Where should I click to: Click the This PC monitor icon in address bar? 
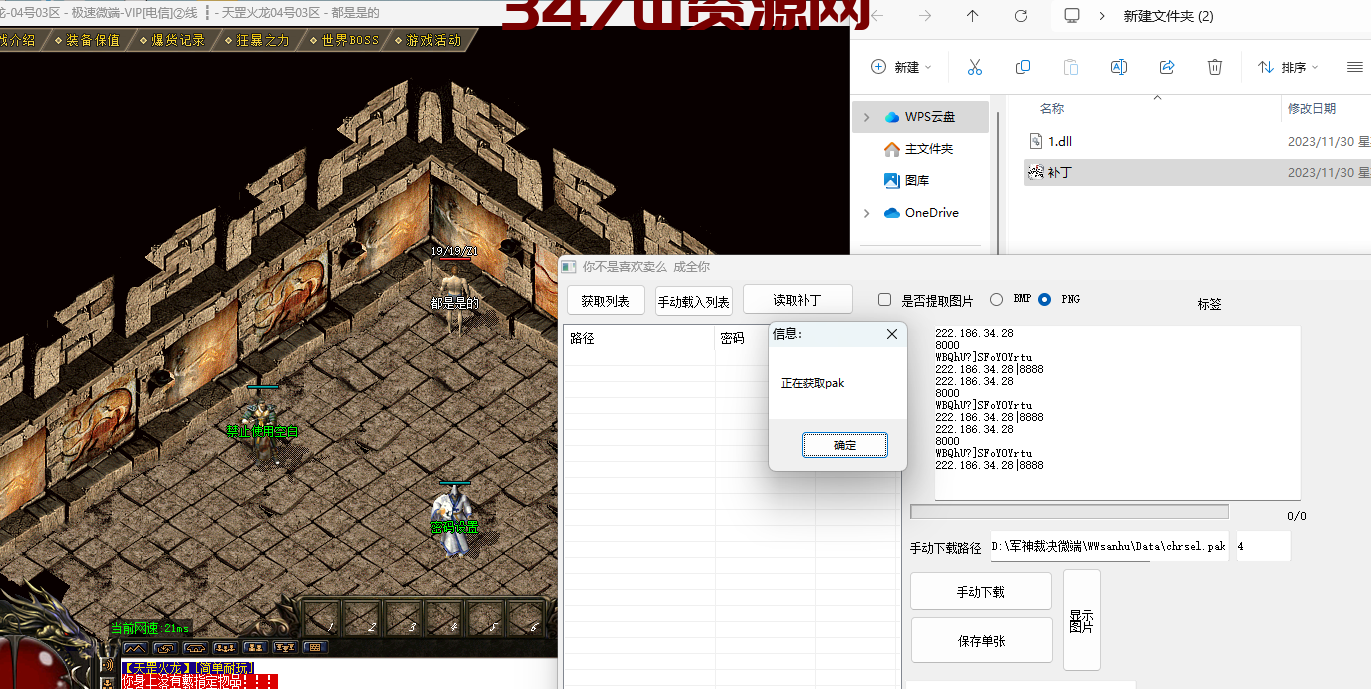coord(1072,16)
